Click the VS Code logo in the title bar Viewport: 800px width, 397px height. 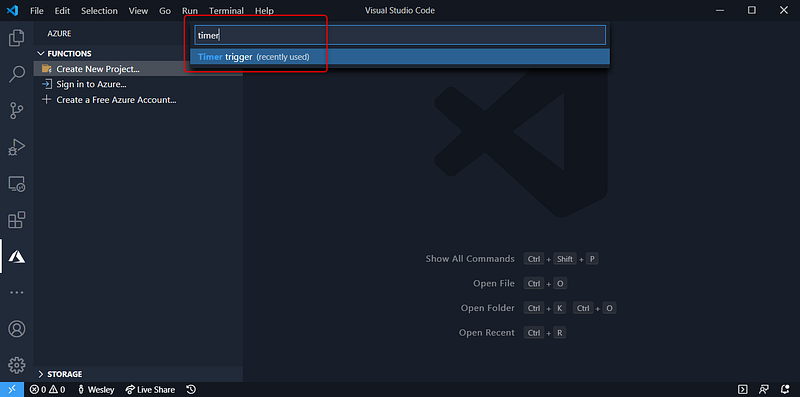[13, 10]
